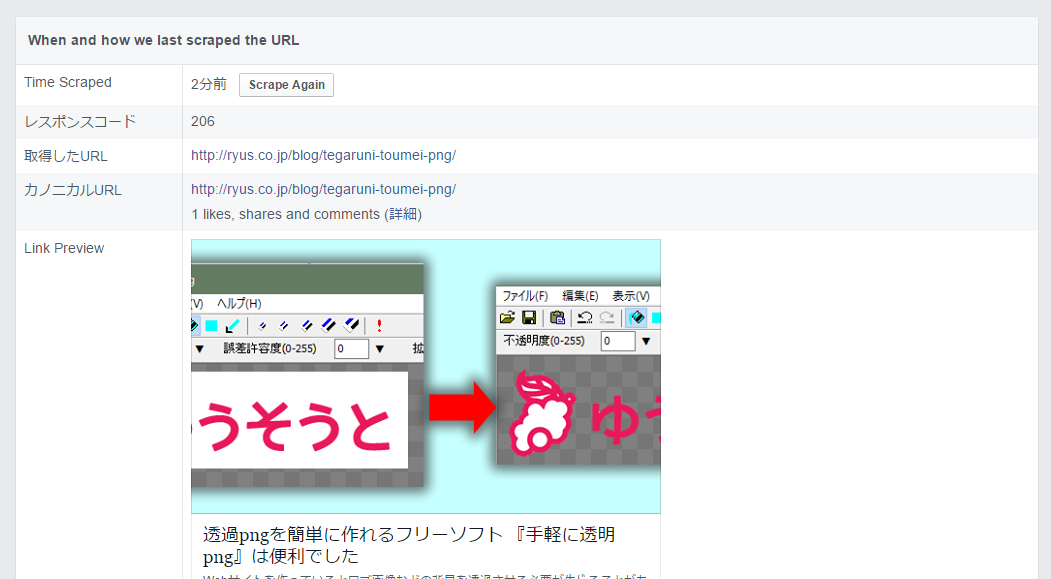Click the 誤差許容度(0-255) input field
1051x579 pixels.
click(x=352, y=349)
